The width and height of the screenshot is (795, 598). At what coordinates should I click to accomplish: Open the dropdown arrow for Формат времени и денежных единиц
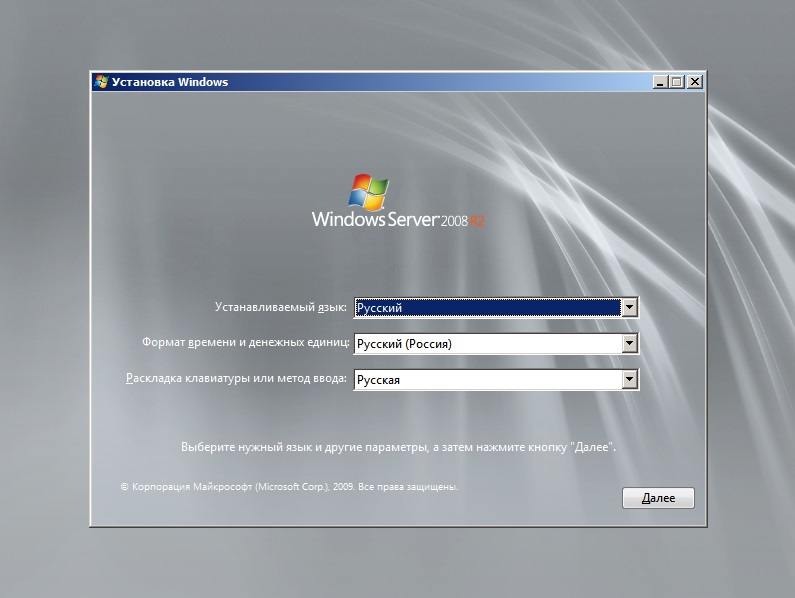(629, 343)
